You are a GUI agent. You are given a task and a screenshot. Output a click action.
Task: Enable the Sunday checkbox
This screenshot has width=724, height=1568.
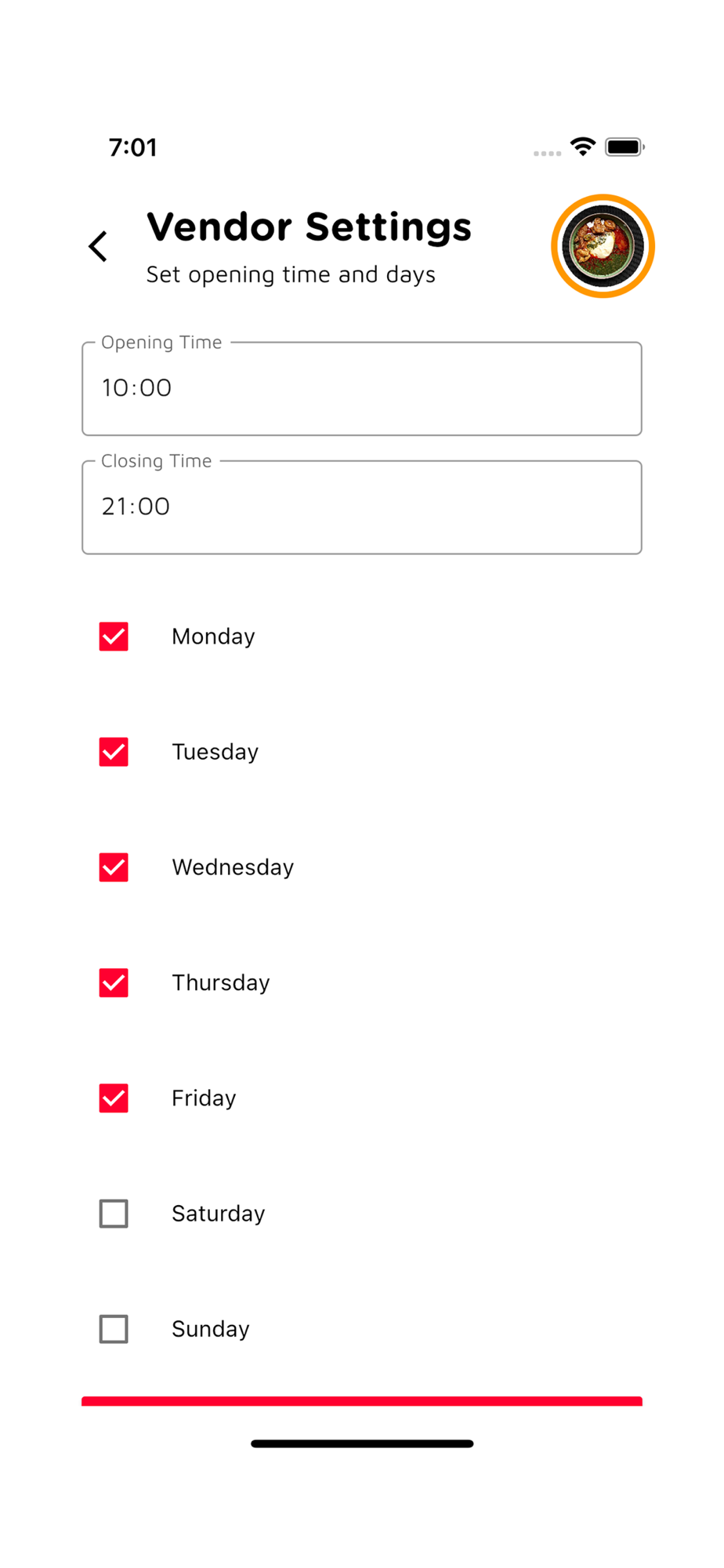(114, 1329)
